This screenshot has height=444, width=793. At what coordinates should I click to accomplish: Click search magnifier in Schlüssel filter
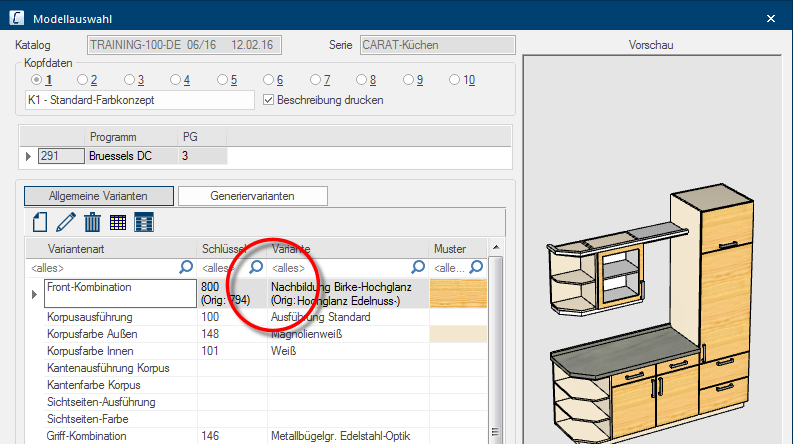tap(256, 267)
